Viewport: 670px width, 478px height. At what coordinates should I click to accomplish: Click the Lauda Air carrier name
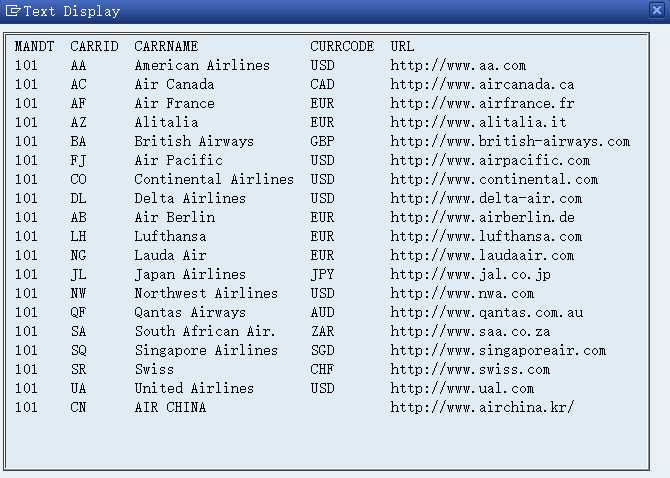(x=170, y=255)
